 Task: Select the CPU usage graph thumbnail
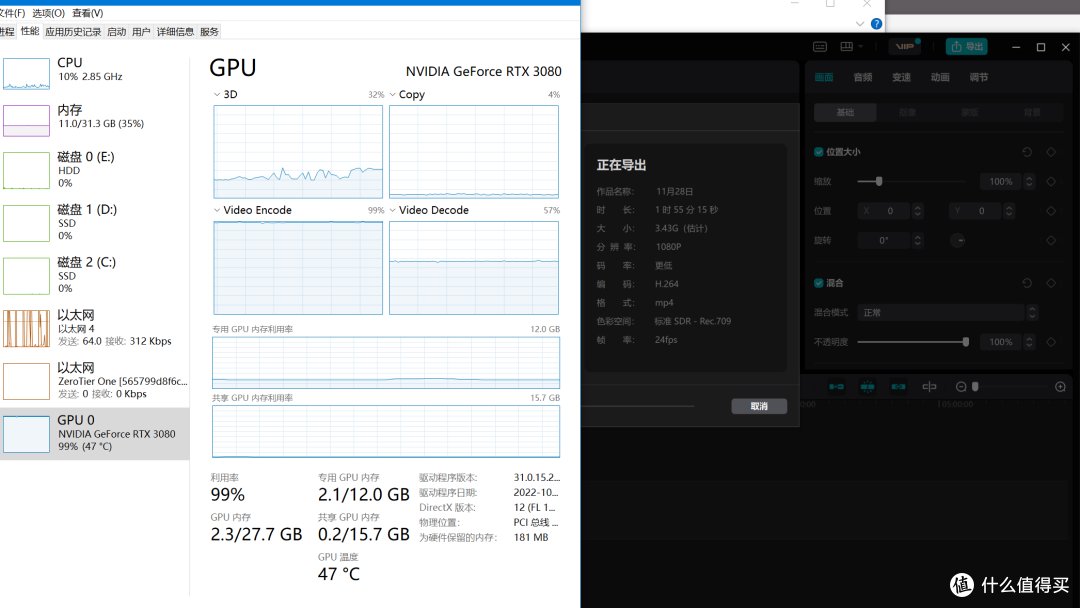tap(26, 74)
